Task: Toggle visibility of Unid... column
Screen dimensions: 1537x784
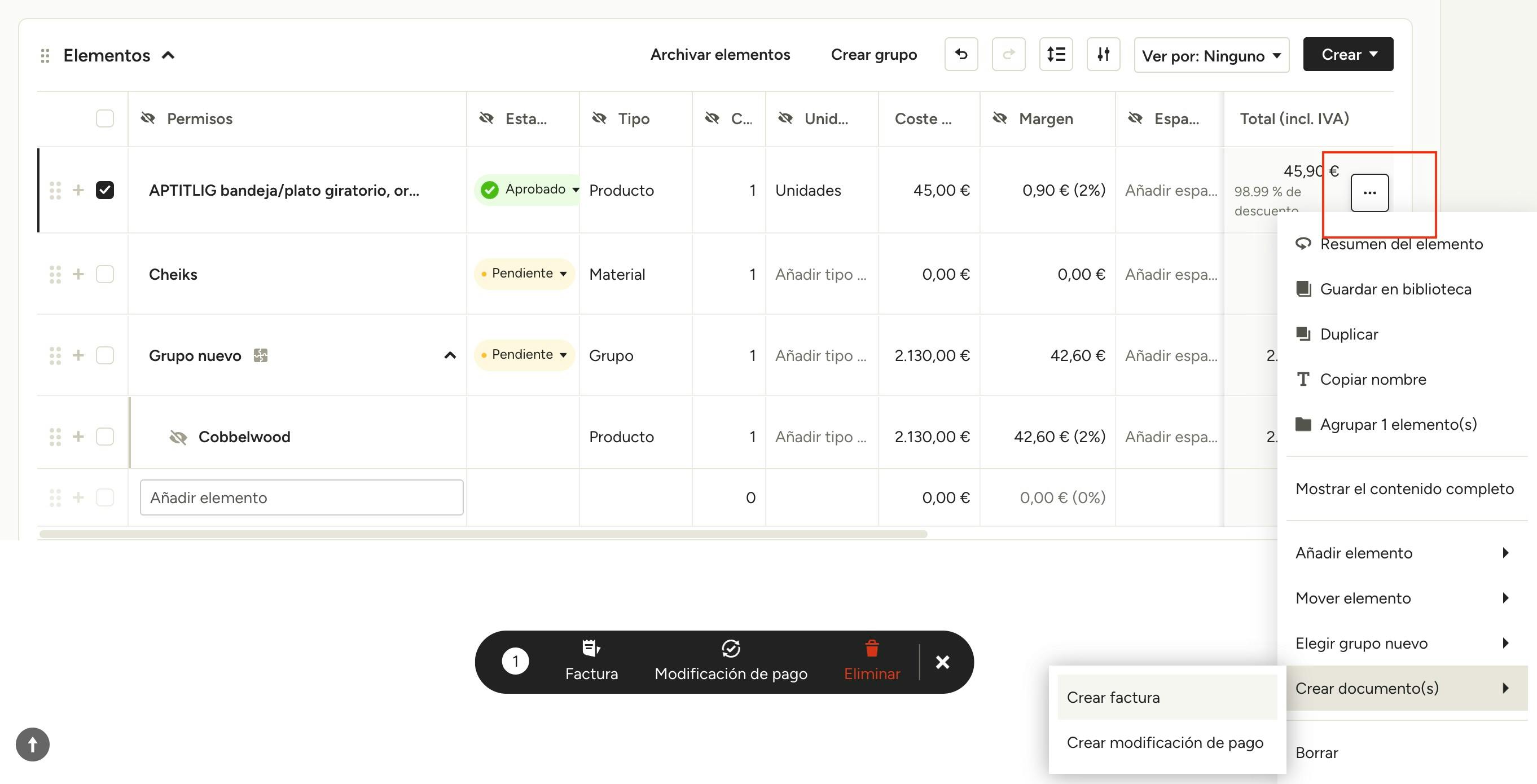Action: pyautogui.click(x=786, y=118)
